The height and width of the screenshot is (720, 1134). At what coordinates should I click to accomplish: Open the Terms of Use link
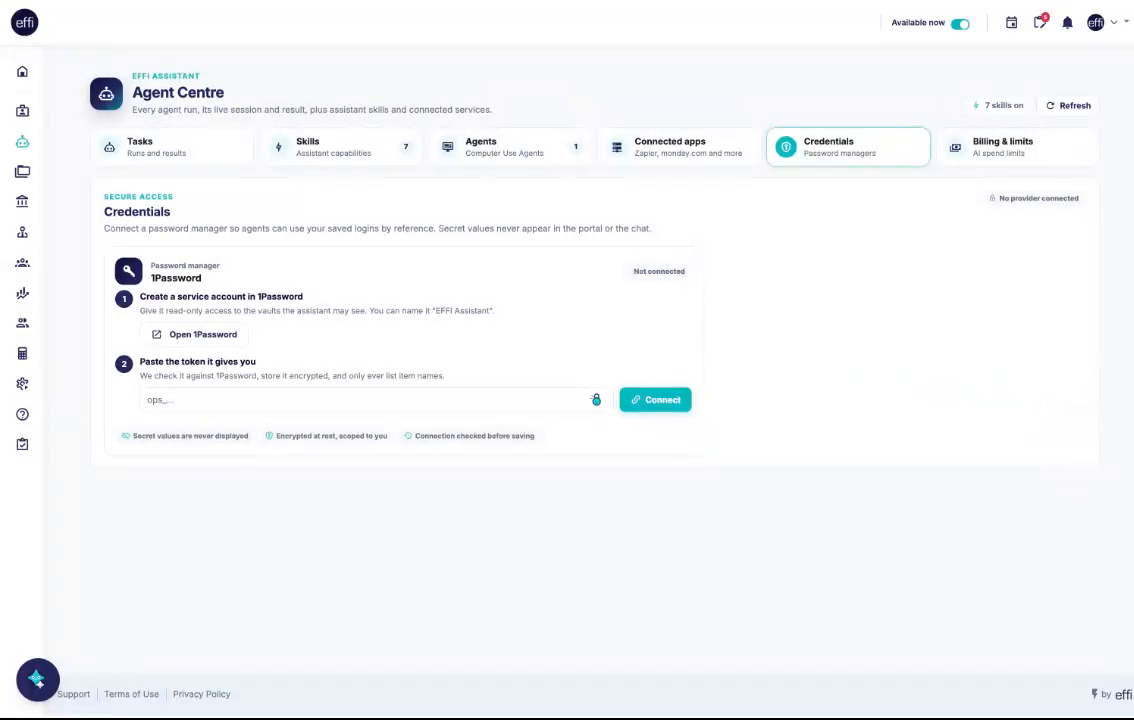tap(132, 694)
